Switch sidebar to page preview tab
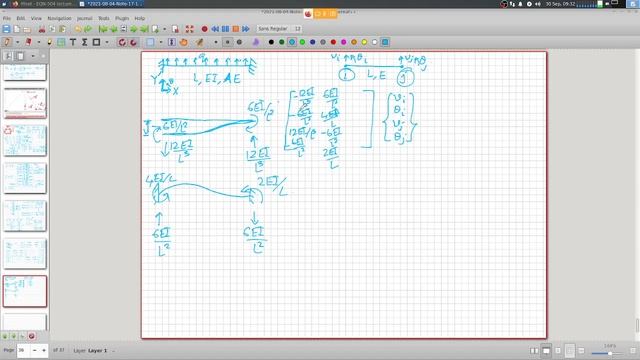This screenshot has width=640, height=360. [x=20, y=56]
